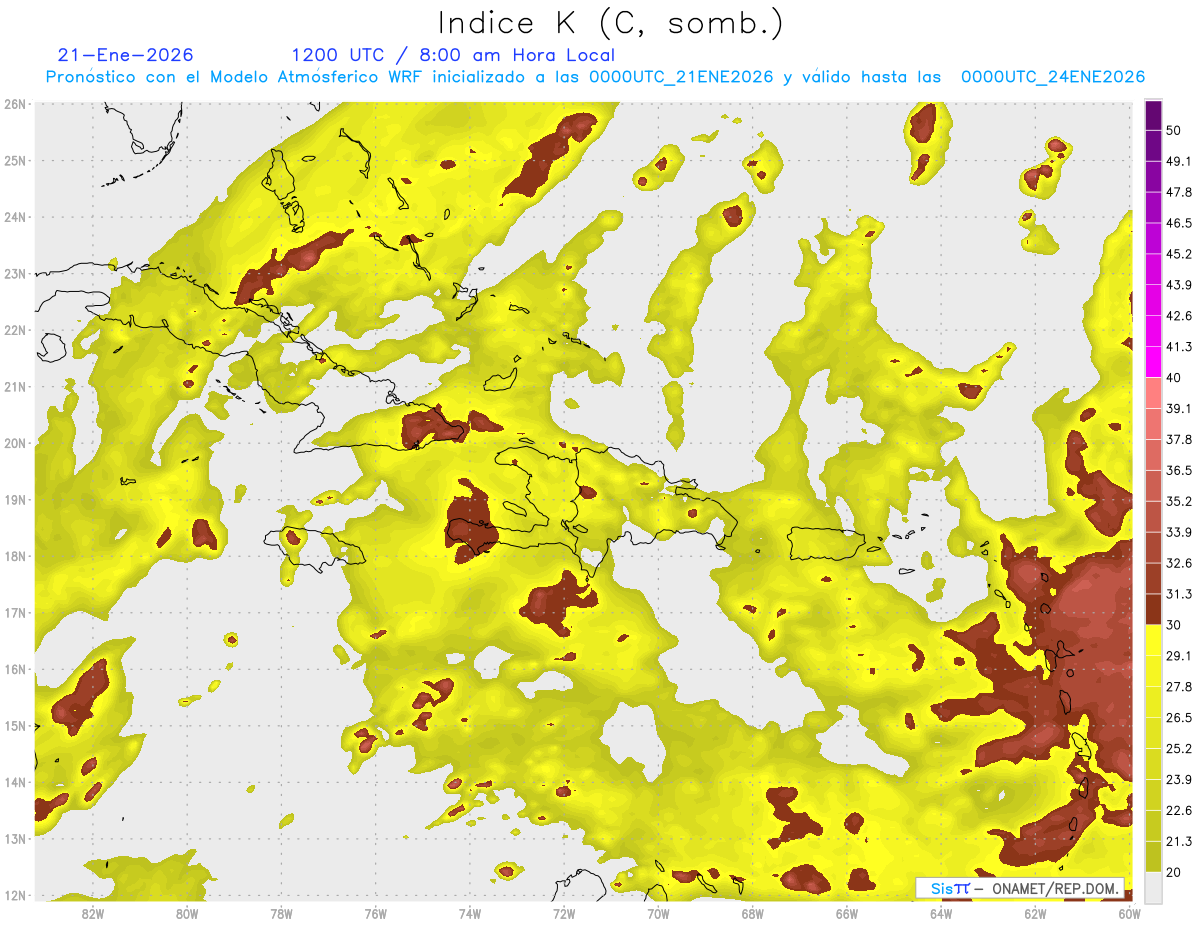The height and width of the screenshot is (927, 1200).
Task: Click latitude label 16N
Action: 15,669
